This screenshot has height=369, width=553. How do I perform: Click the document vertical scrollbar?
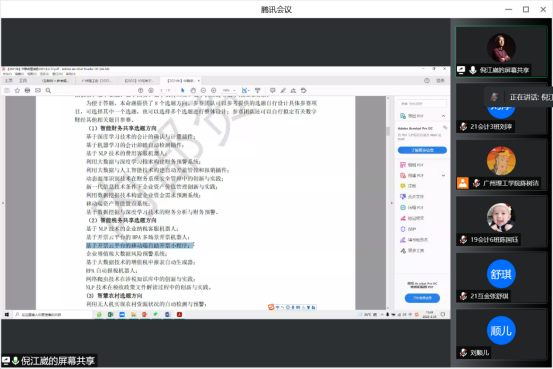pos(388,202)
